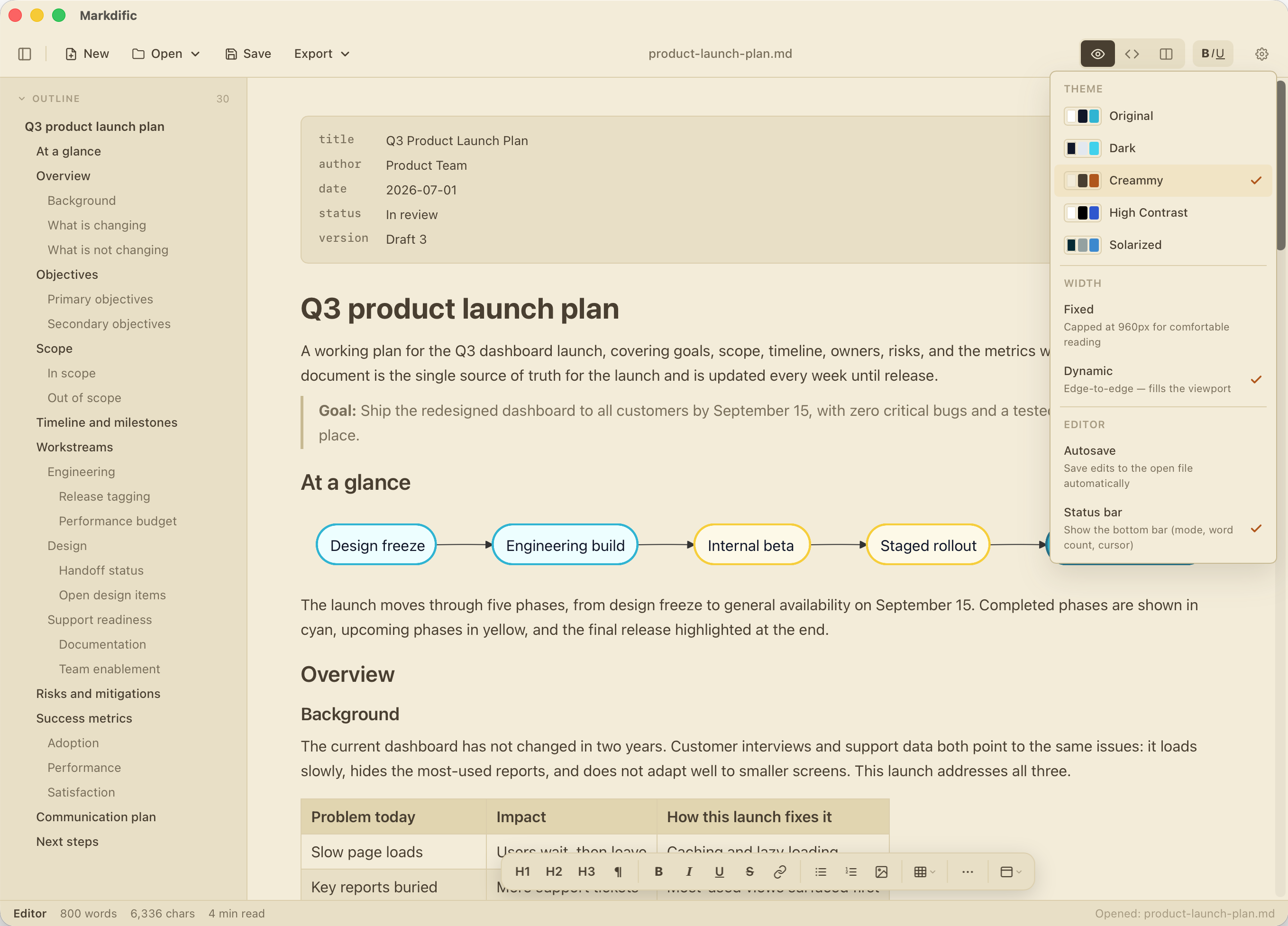The image size is (1288, 926).
Task: Switch to preview mode eye icon
Action: [1097, 54]
